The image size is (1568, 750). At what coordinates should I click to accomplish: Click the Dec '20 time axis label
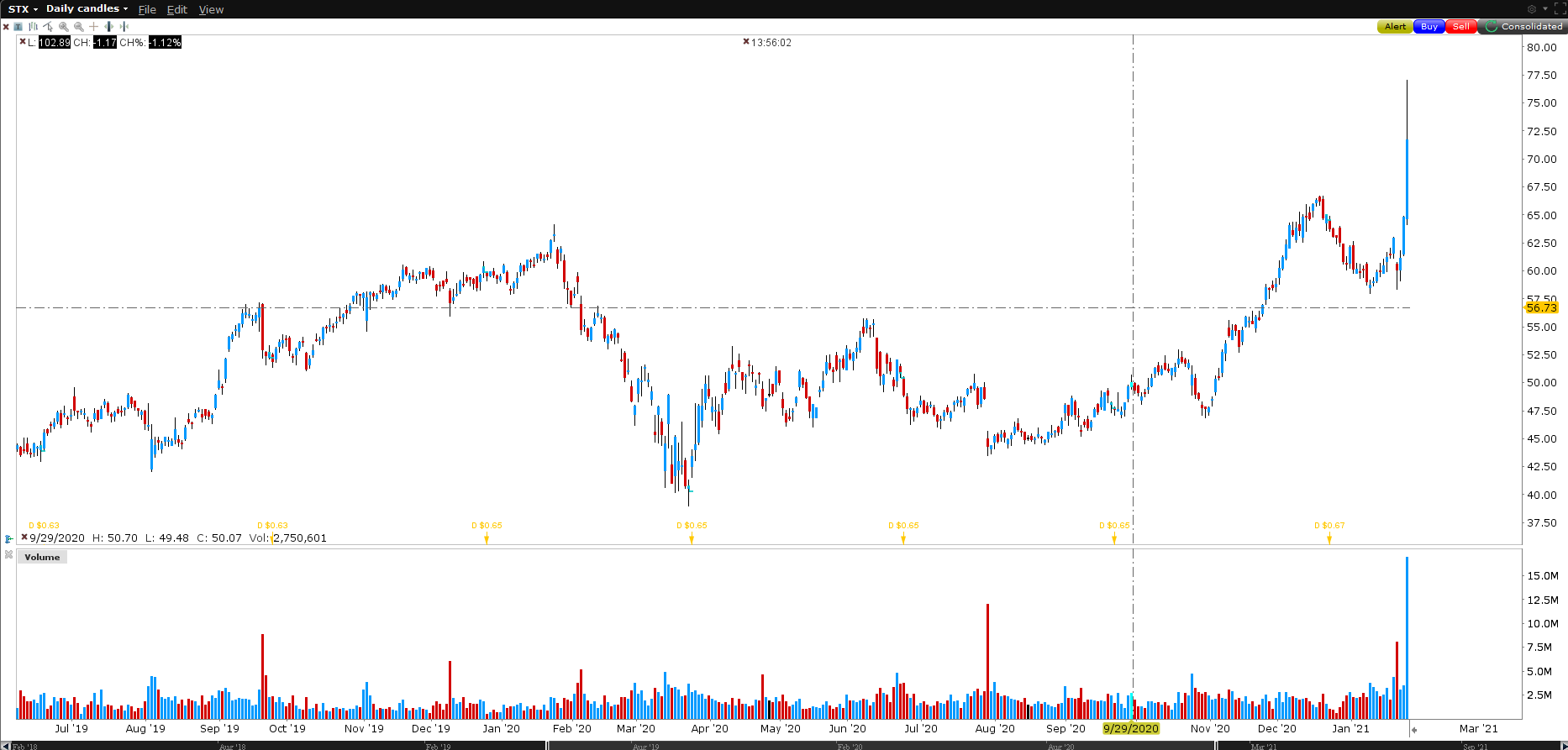point(1277,729)
